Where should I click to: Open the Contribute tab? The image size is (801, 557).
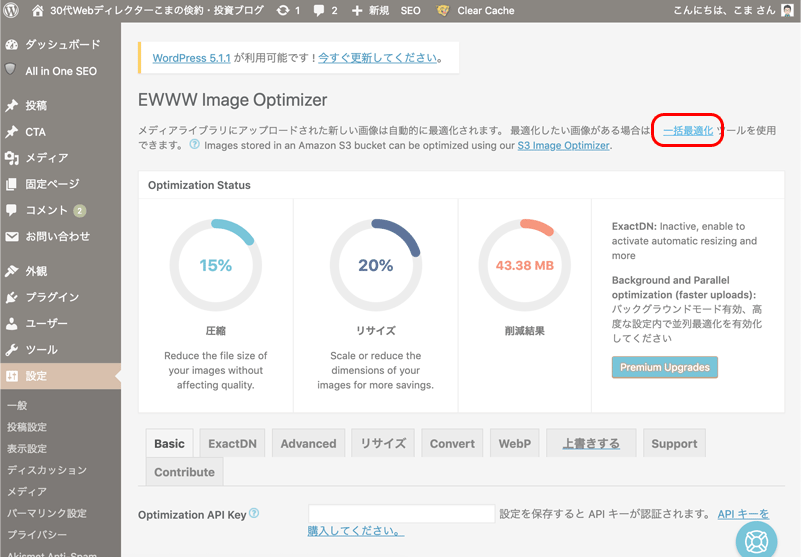[184, 472]
